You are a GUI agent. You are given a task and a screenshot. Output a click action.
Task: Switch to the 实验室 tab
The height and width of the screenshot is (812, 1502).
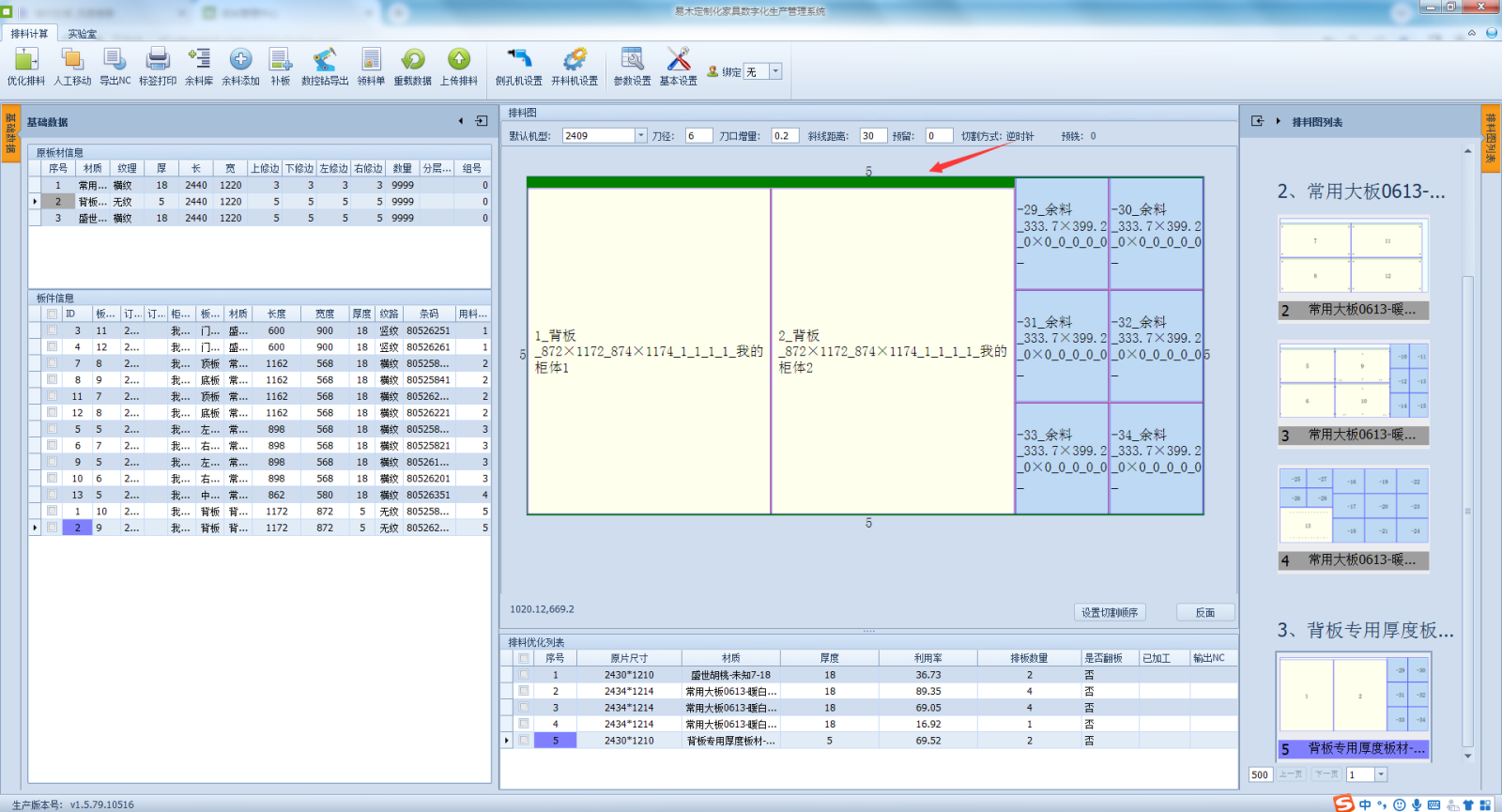(83, 34)
